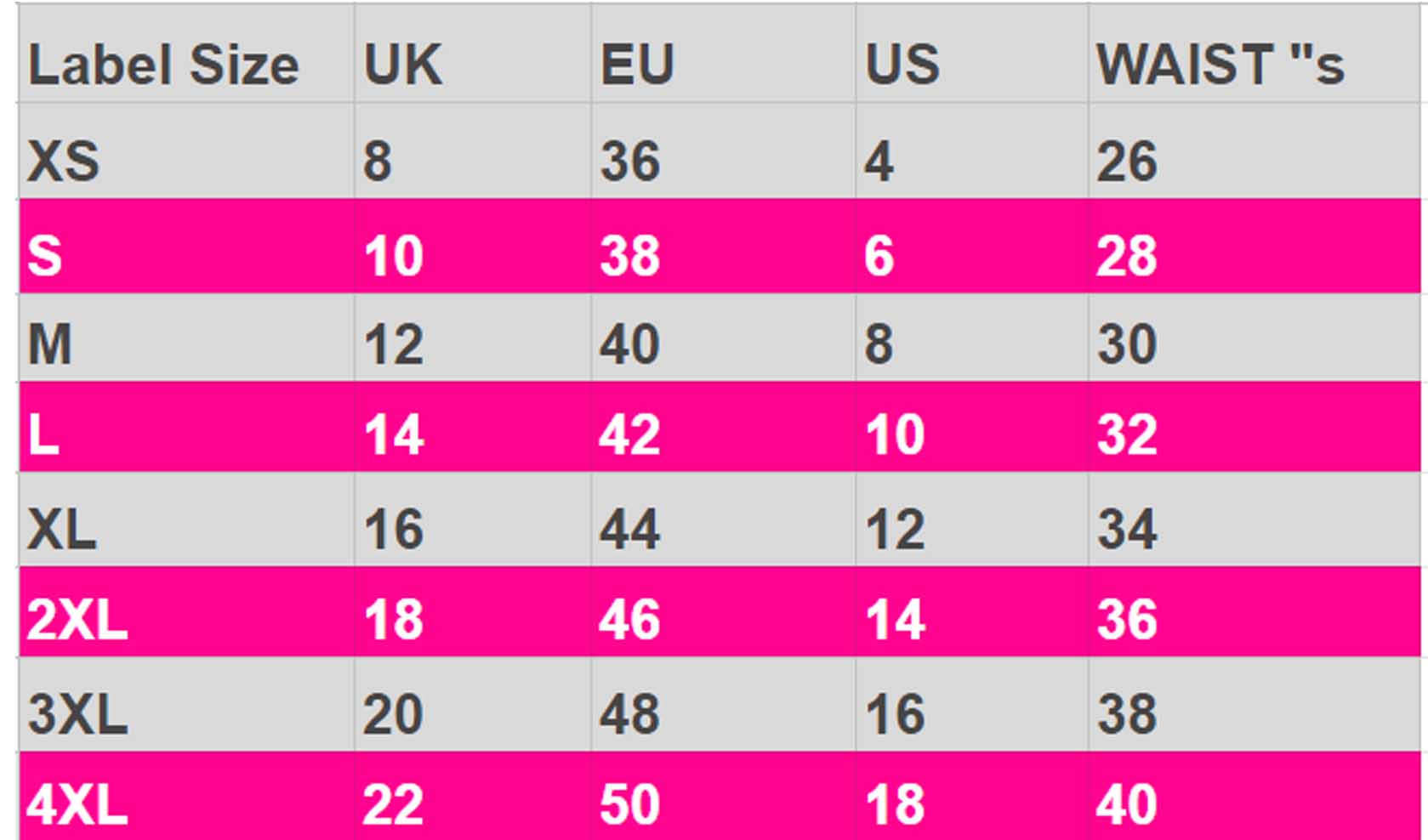Select the 3XL label cell
1428x840 pixels.
[77, 713]
